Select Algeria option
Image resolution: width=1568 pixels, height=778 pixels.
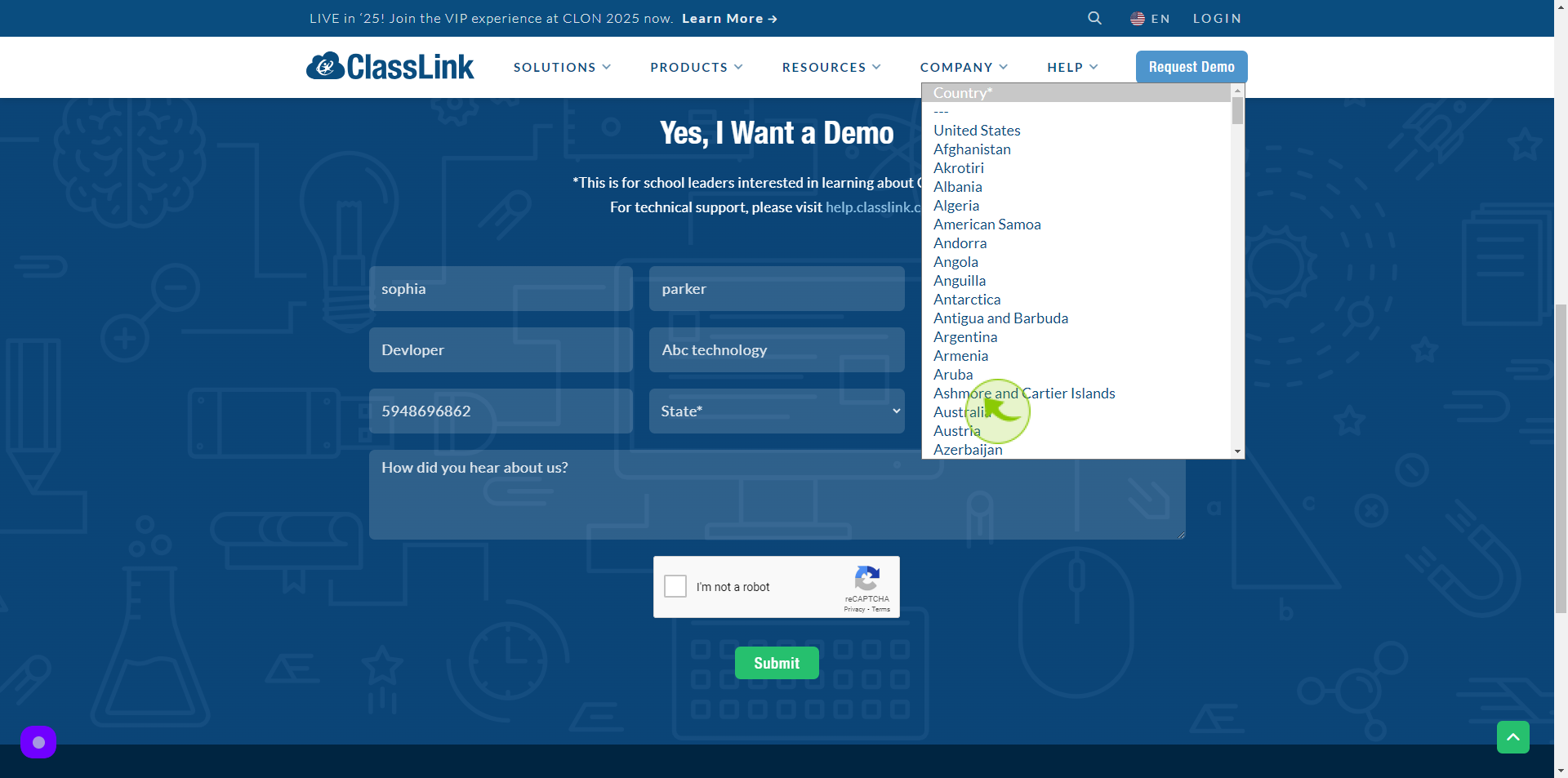[x=1076, y=206]
